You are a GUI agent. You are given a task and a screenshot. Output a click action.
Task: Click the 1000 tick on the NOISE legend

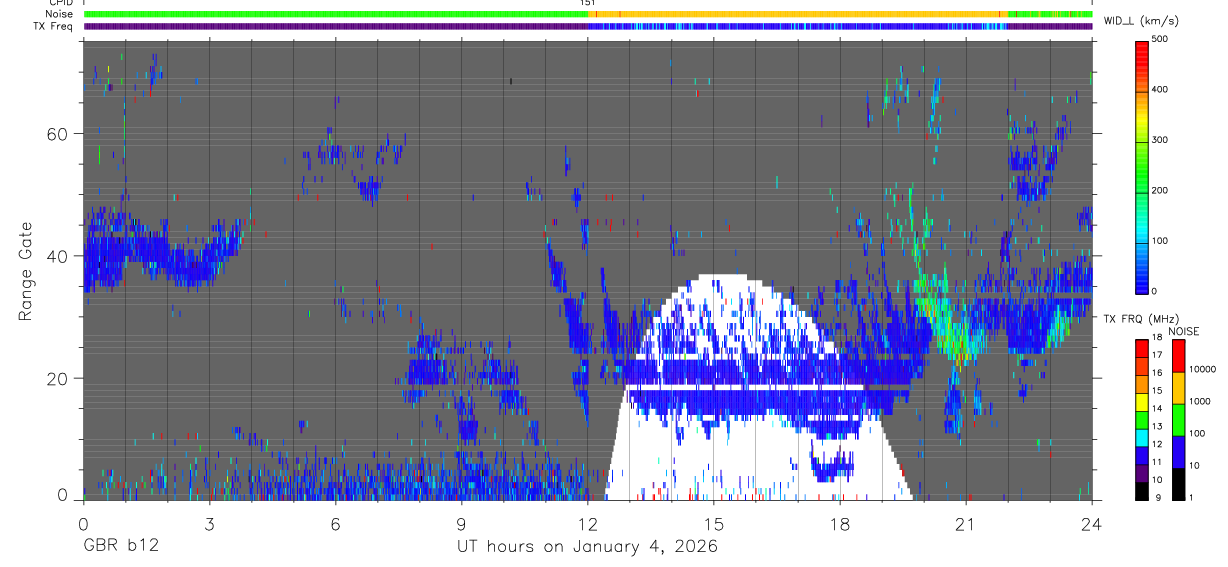point(1201,401)
